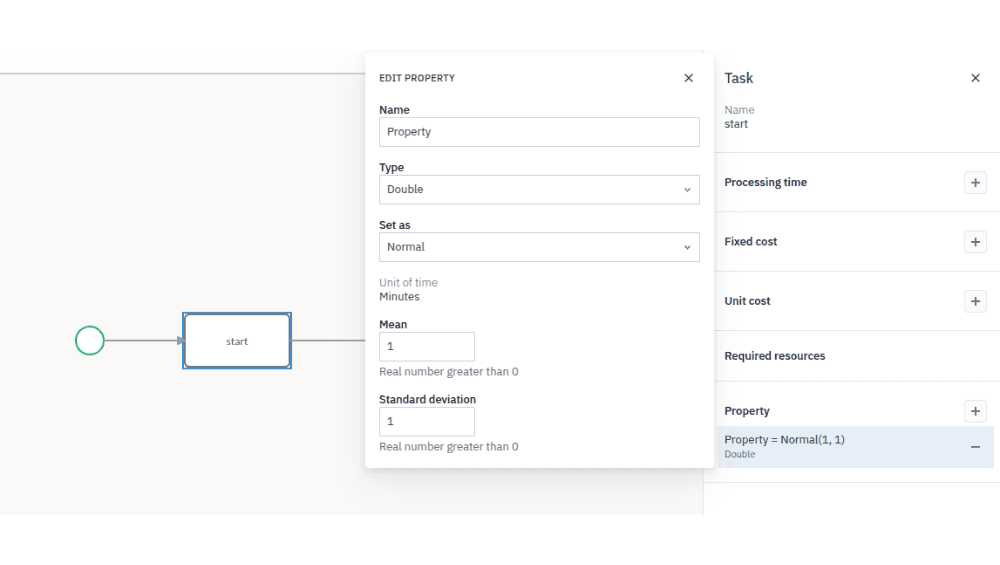Click the plus icon beside Unit cost
This screenshot has height=565, width=1000.
click(975, 301)
